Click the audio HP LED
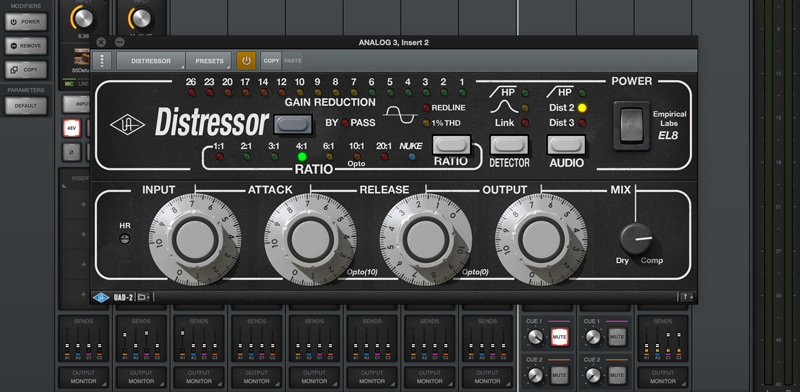 pos(582,93)
